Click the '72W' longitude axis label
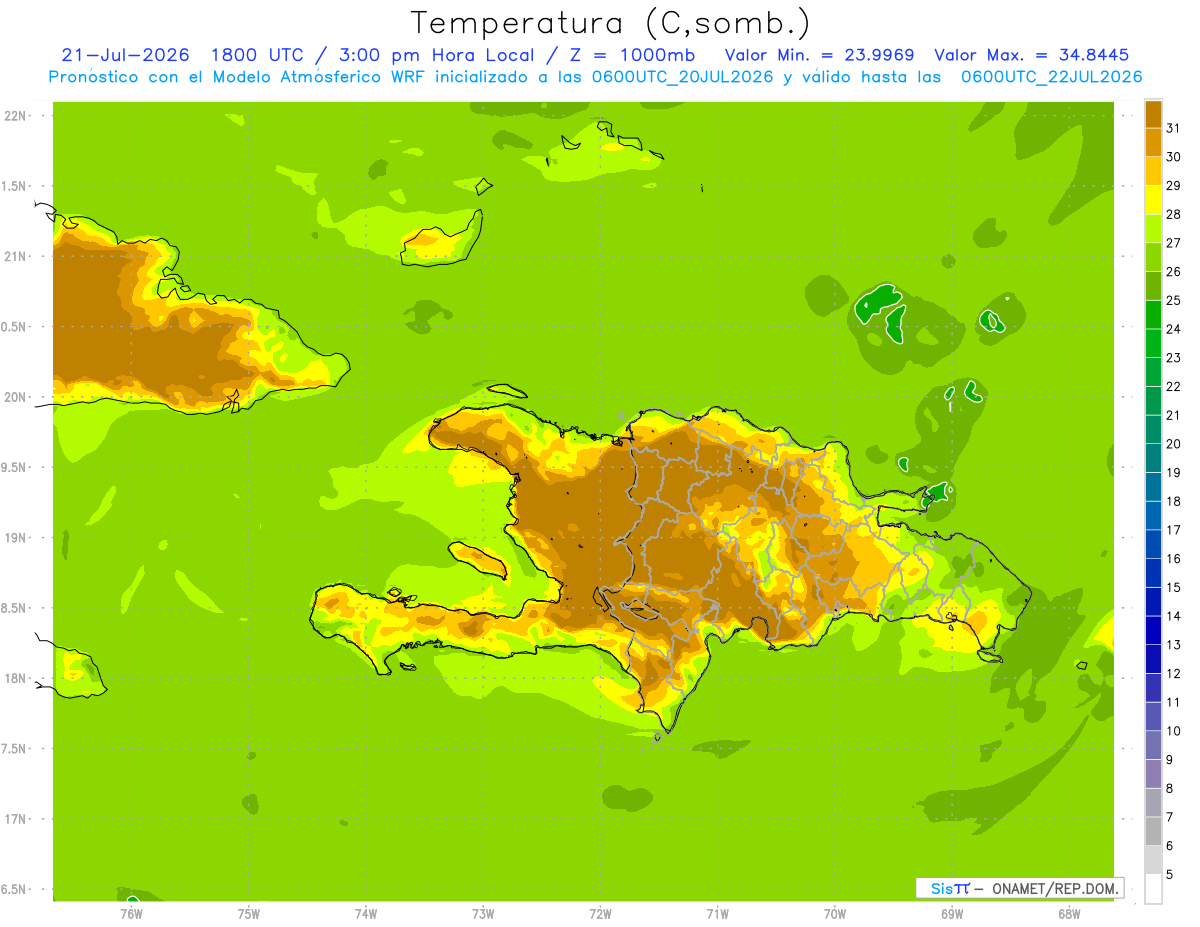The image size is (1200, 927). [x=600, y=913]
